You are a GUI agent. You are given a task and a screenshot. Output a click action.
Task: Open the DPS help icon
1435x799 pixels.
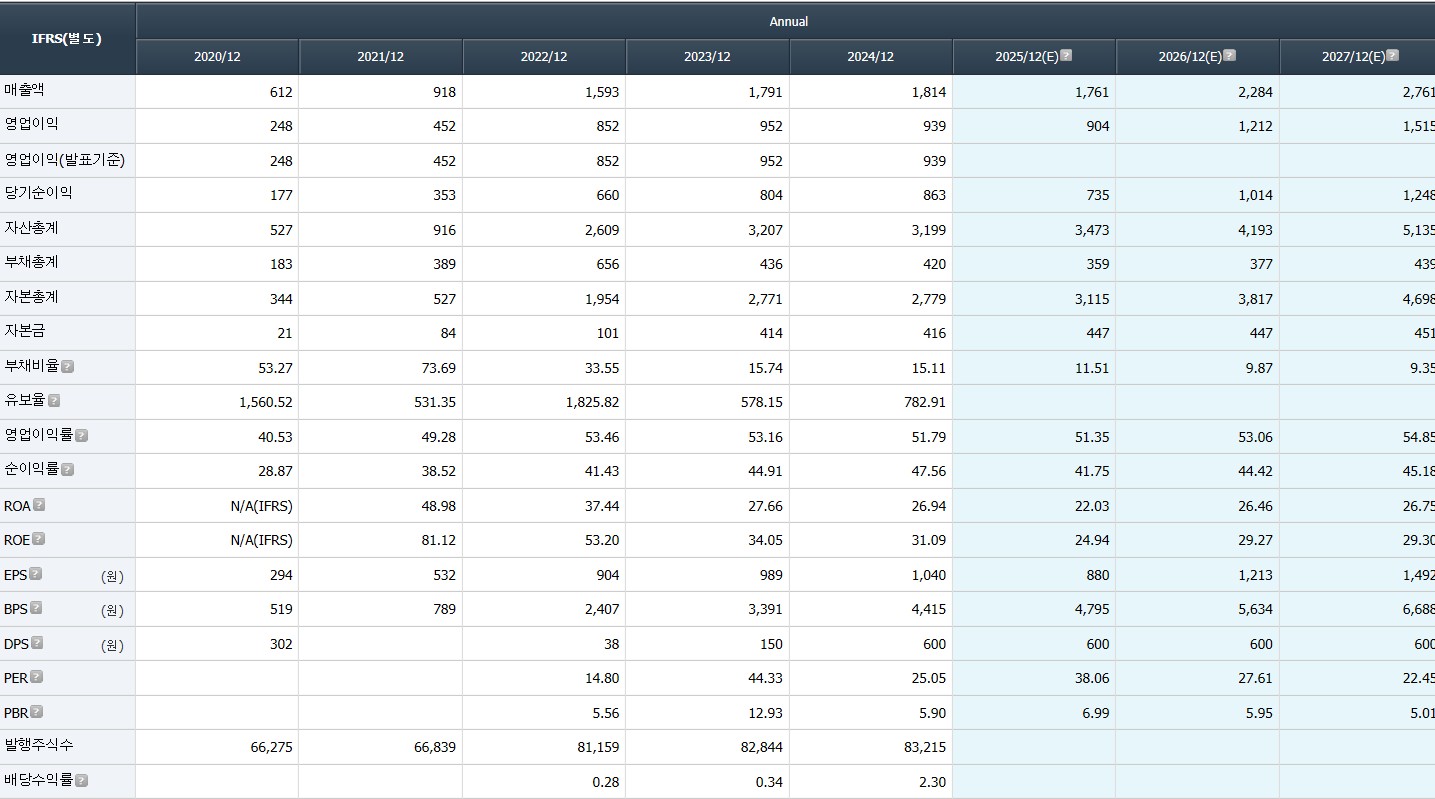coord(37,642)
